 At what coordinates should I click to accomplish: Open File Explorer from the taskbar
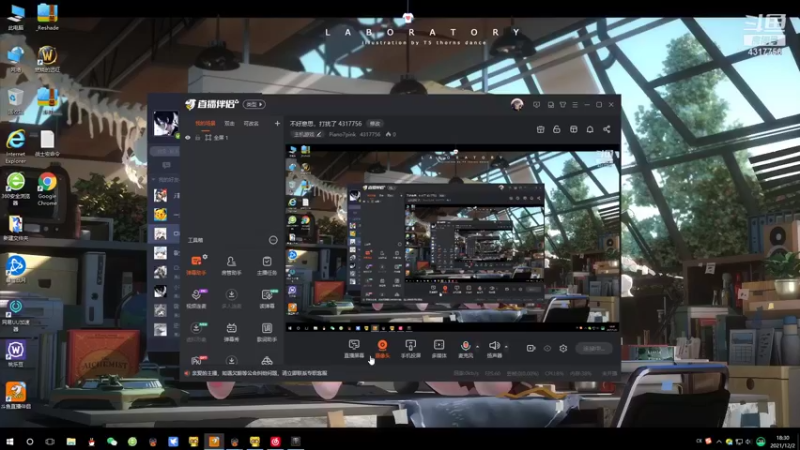[71, 441]
